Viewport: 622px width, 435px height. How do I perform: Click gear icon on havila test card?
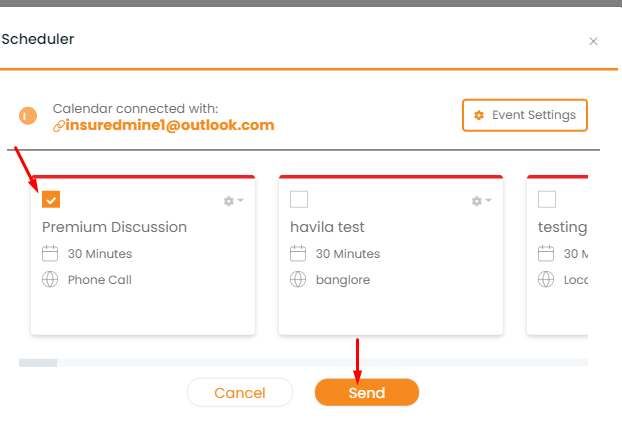(476, 201)
